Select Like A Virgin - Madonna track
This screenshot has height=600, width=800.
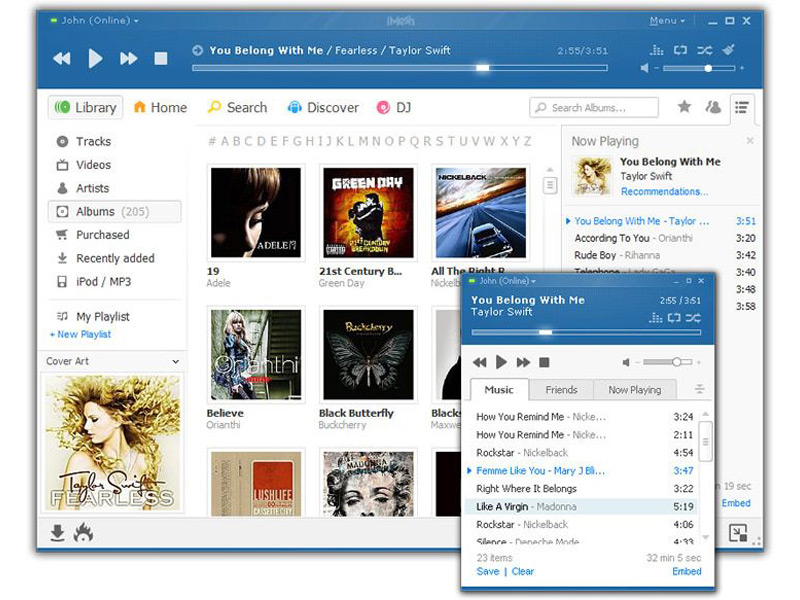(580, 507)
